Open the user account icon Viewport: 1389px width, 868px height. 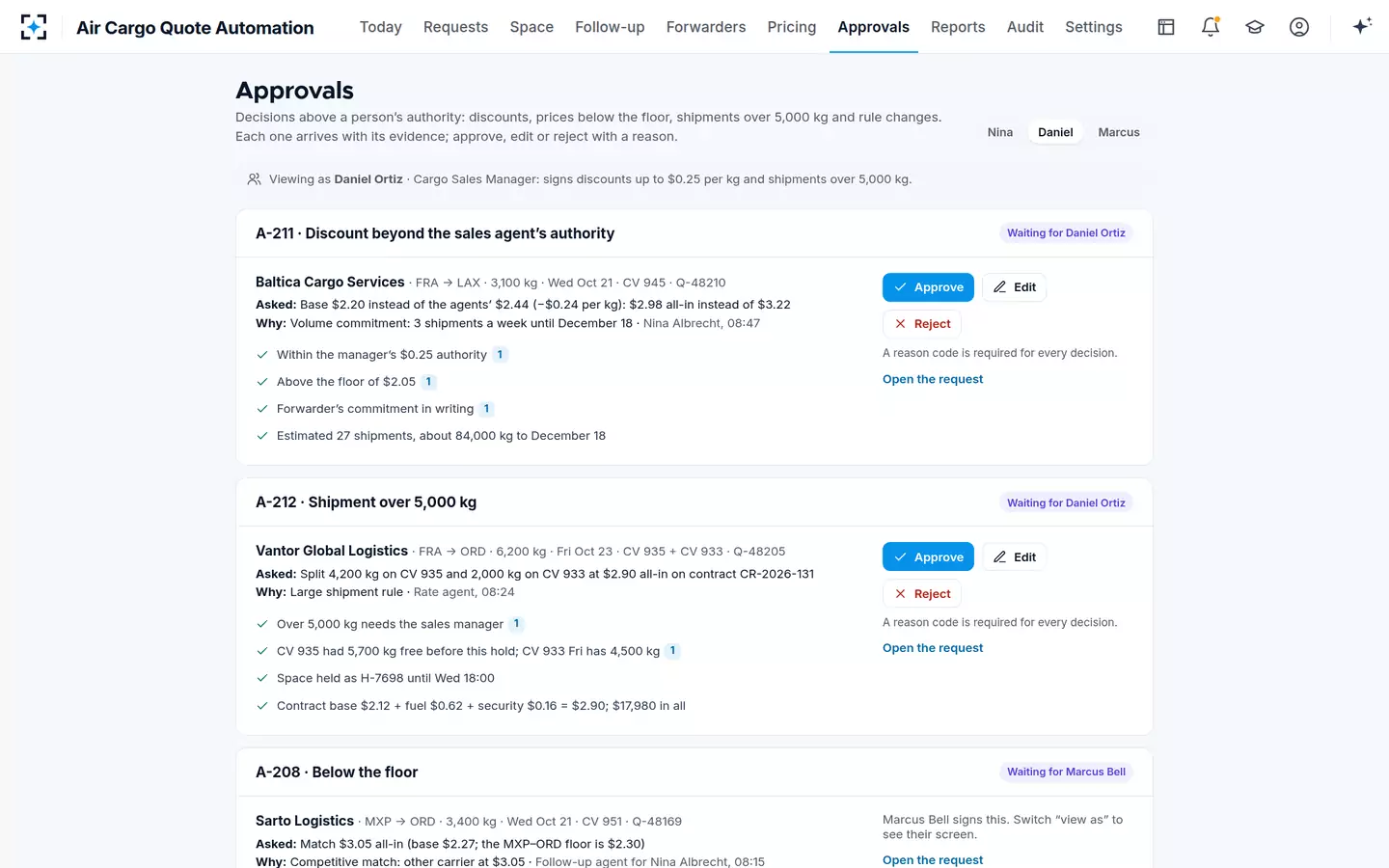click(x=1299, y=27)
